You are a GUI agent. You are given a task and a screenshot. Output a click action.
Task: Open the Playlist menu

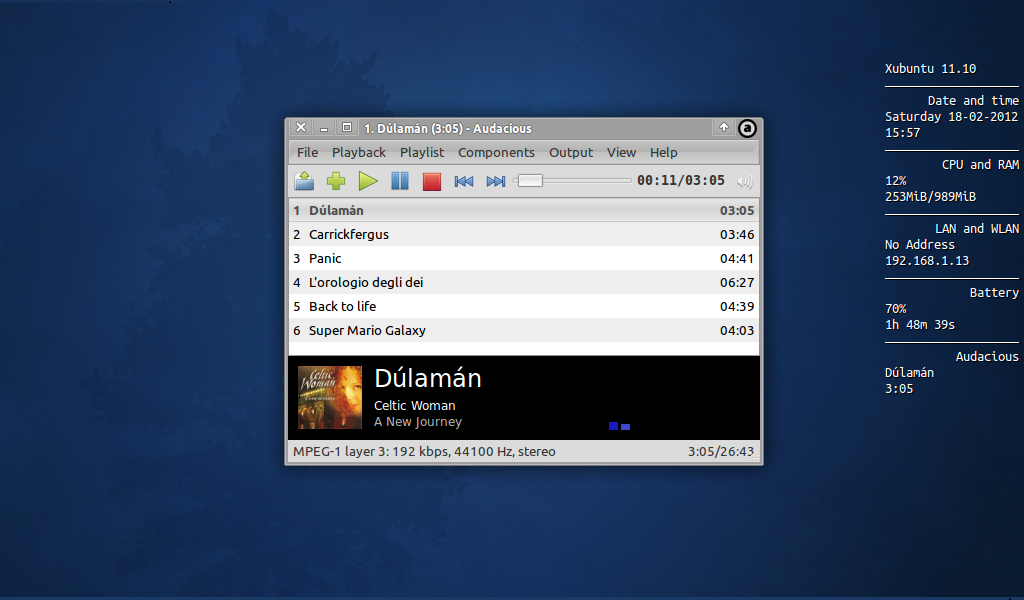pos(422,152)
